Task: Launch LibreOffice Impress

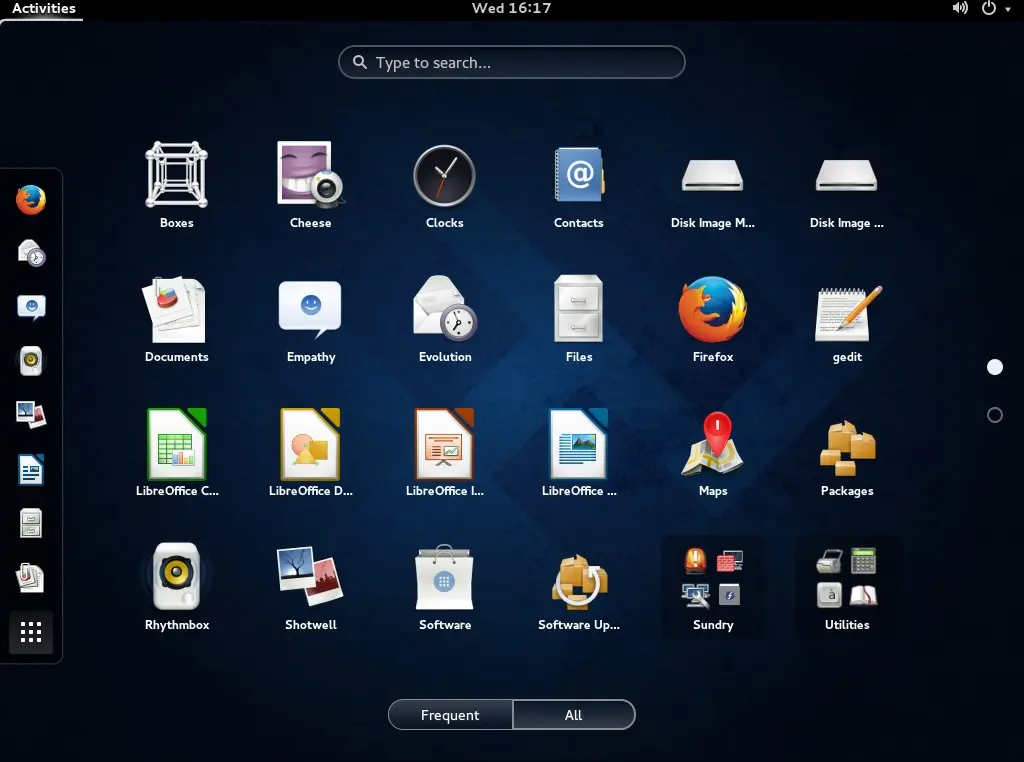Action: coord(445,454)
